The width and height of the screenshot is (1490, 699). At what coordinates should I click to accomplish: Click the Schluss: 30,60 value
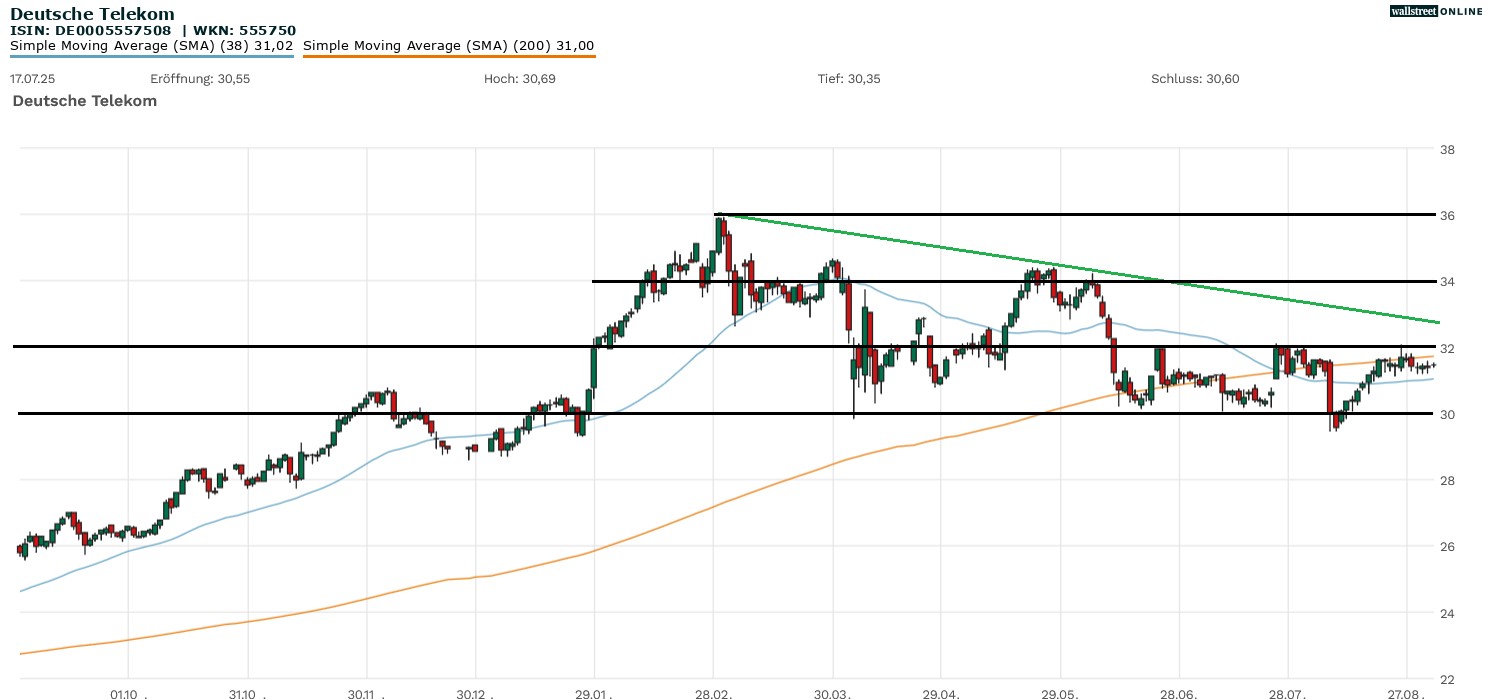click(x=1195, y=78)
